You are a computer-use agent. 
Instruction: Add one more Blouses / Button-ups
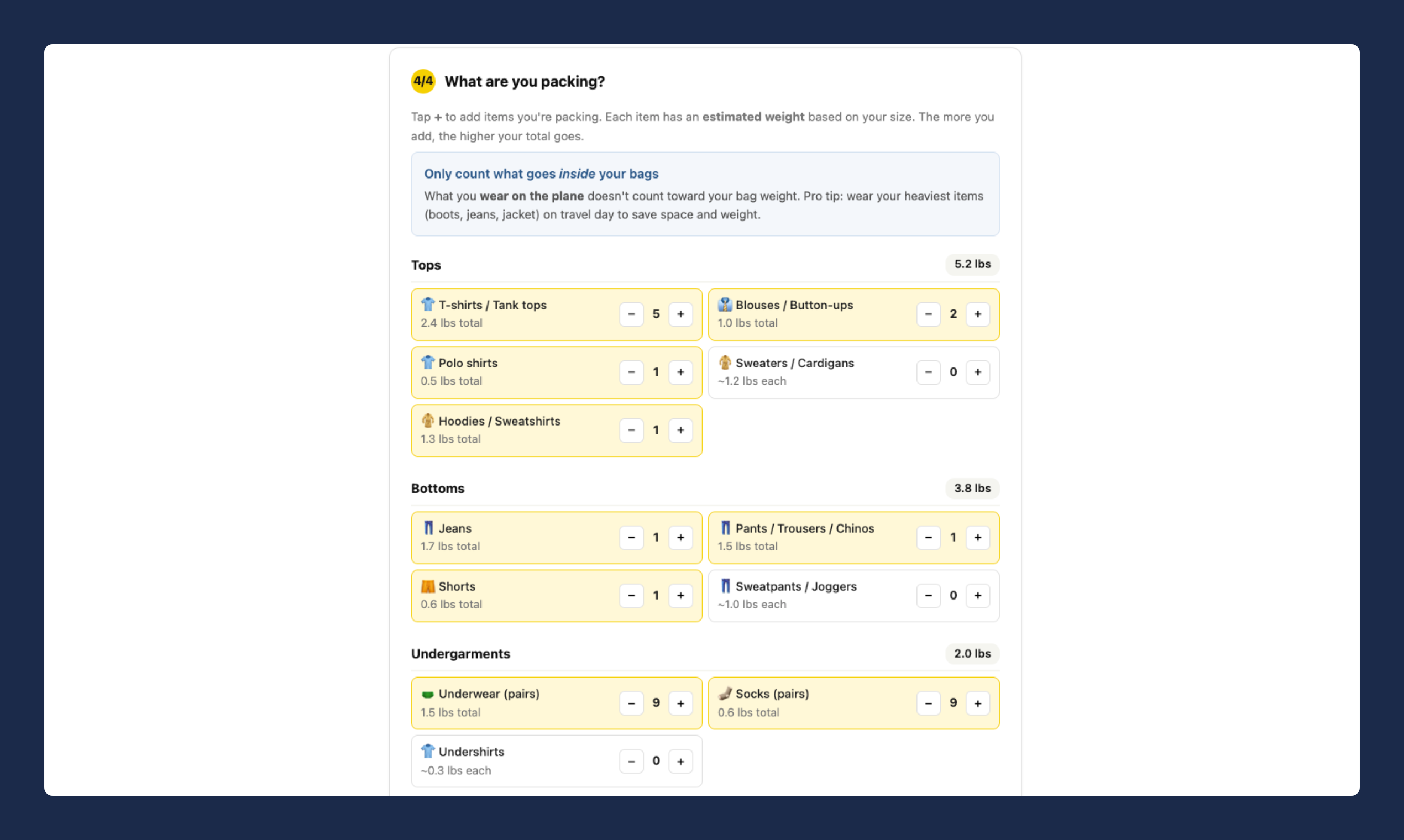pos(978,314)
